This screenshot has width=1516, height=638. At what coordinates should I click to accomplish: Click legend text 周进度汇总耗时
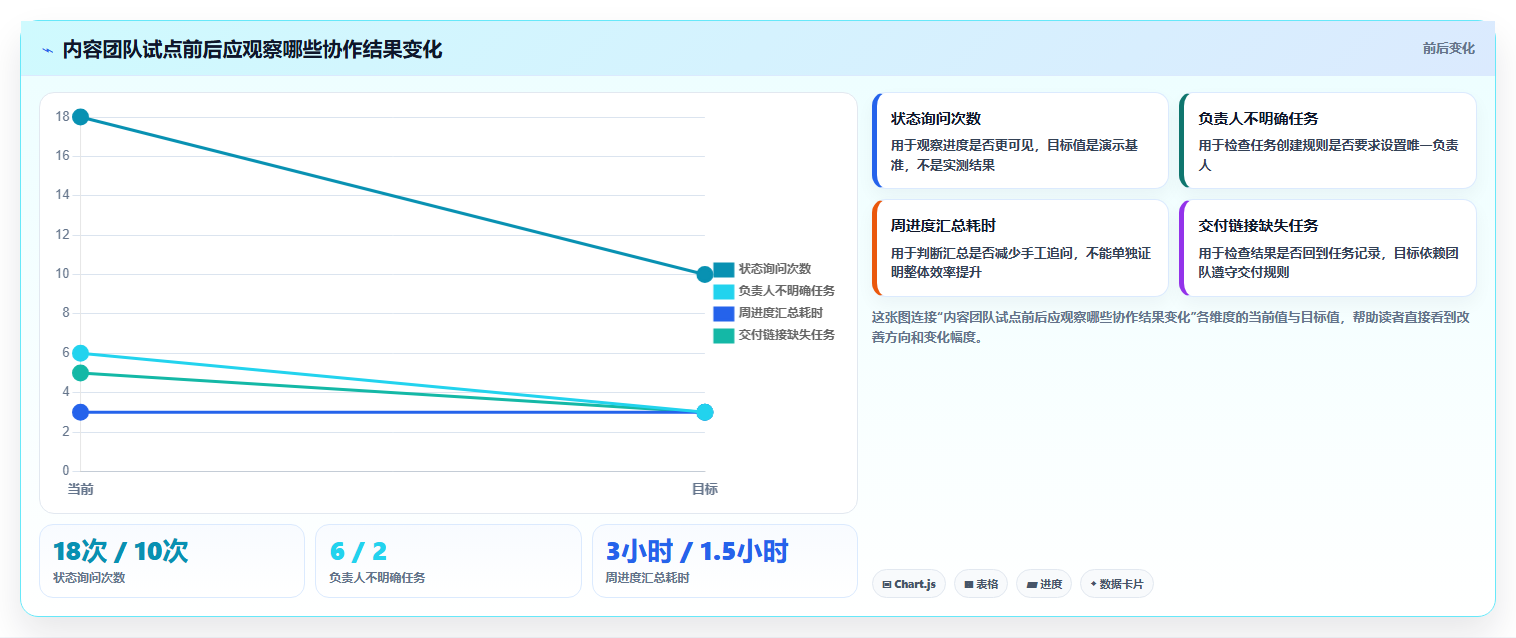point(781,313)
